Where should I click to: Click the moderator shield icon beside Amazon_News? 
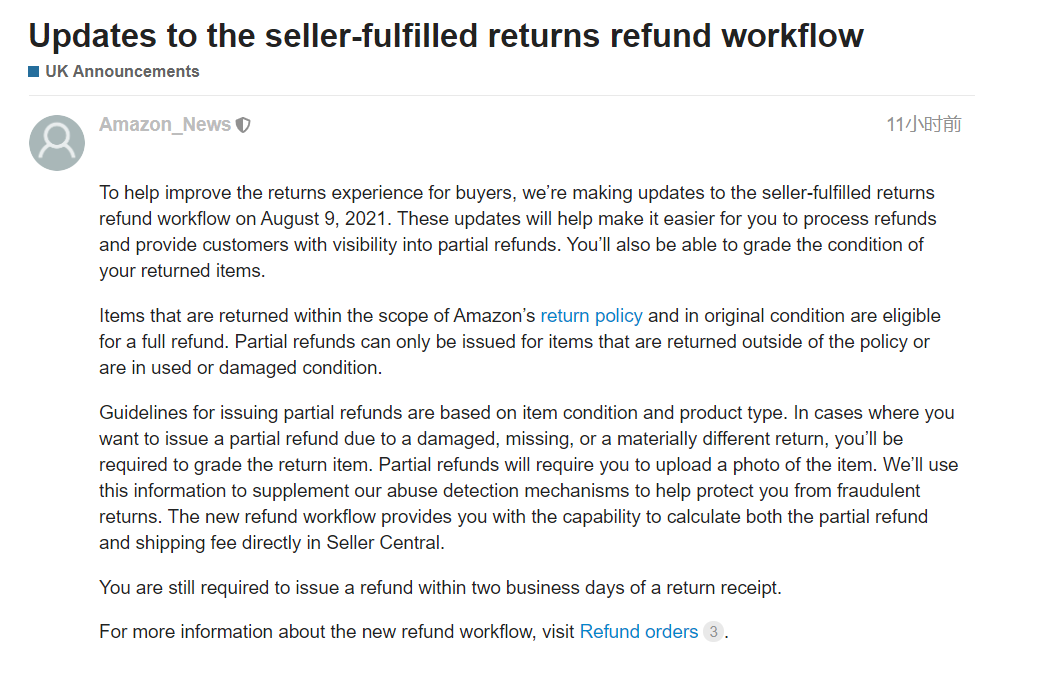click(243, 125)
